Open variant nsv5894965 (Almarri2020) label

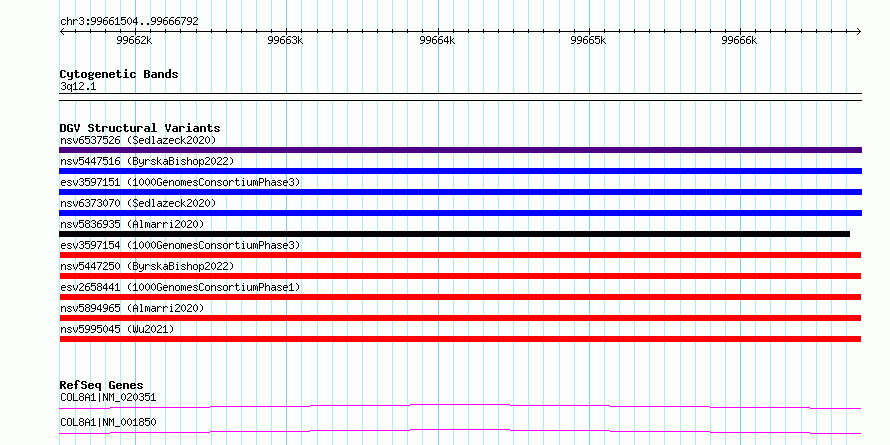[x=132, y=308]
